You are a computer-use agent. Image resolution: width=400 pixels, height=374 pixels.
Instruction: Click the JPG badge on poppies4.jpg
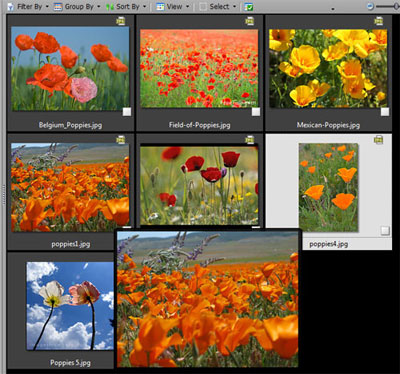point(378,140)
